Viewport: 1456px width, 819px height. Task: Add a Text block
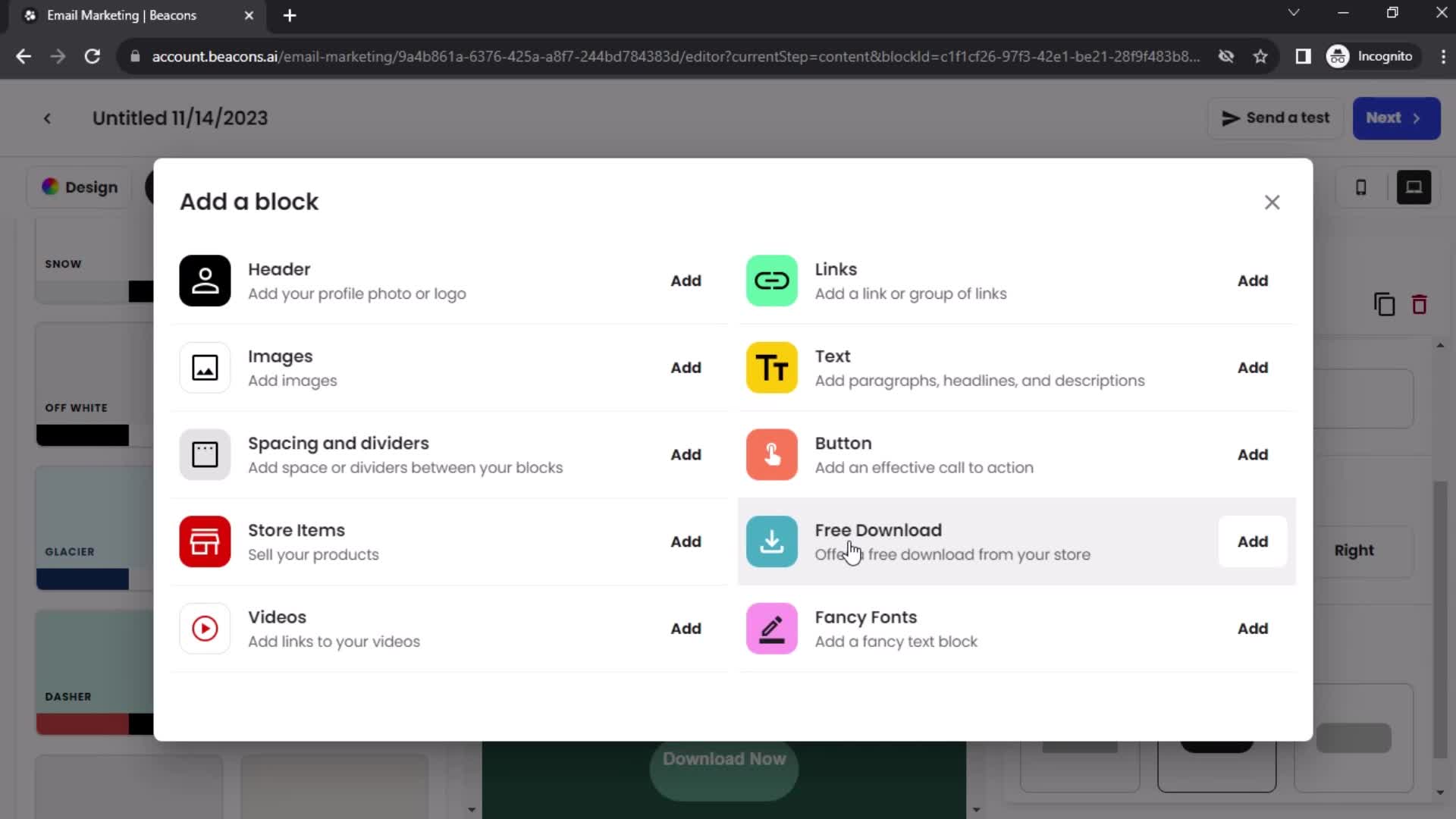[1253, 367]
